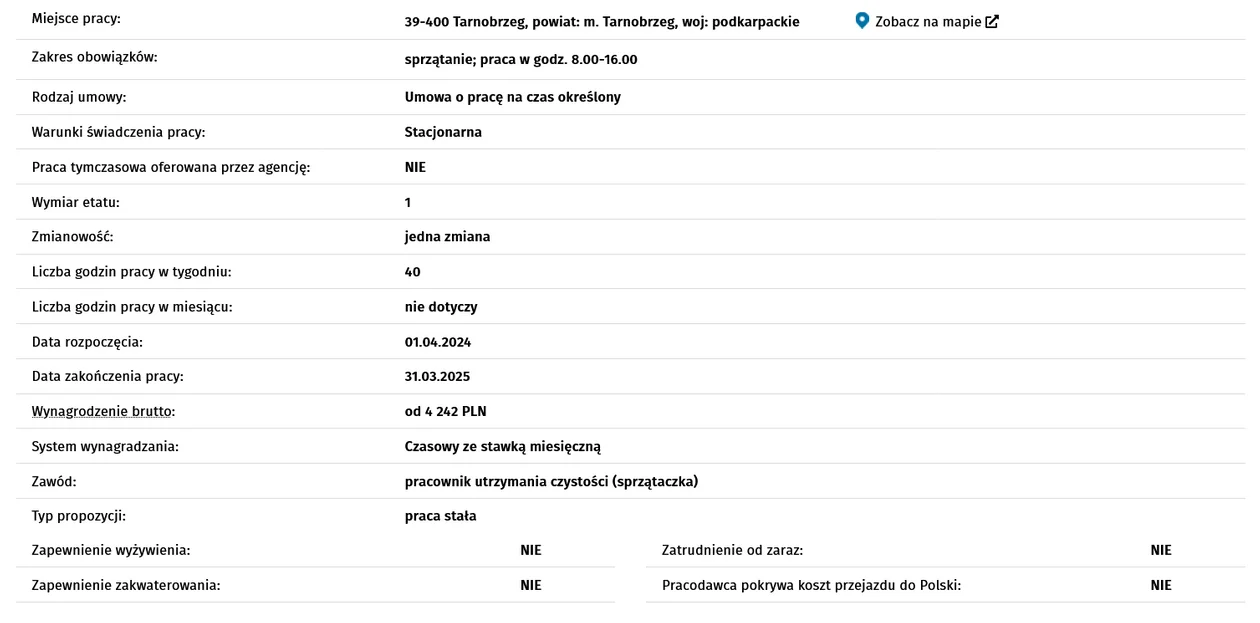Viewport: 1260px width, 623px height.
Task: Open the "Zobacz na mapie" link
Action: click(927, 21)
